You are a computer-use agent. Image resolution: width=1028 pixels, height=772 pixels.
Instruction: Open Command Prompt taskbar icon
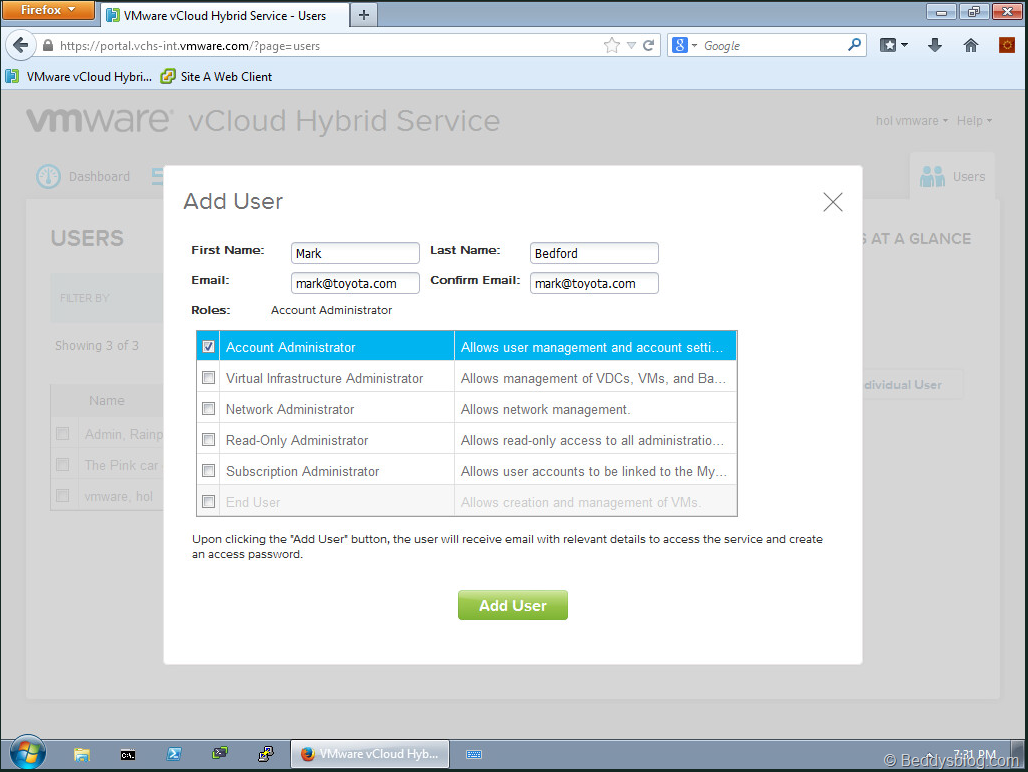128,754
